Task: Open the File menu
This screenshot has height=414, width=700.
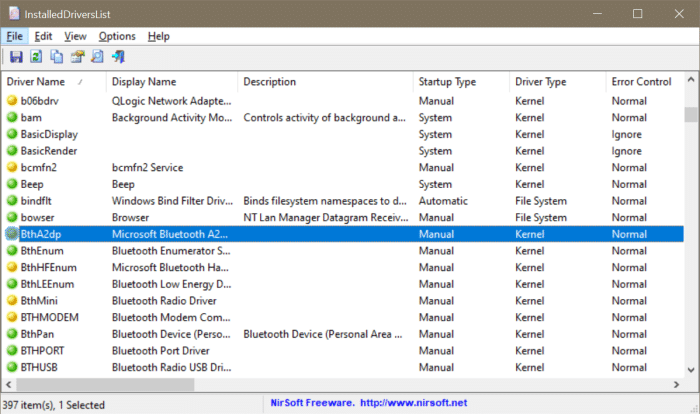Action: click(x=14, y=36)
